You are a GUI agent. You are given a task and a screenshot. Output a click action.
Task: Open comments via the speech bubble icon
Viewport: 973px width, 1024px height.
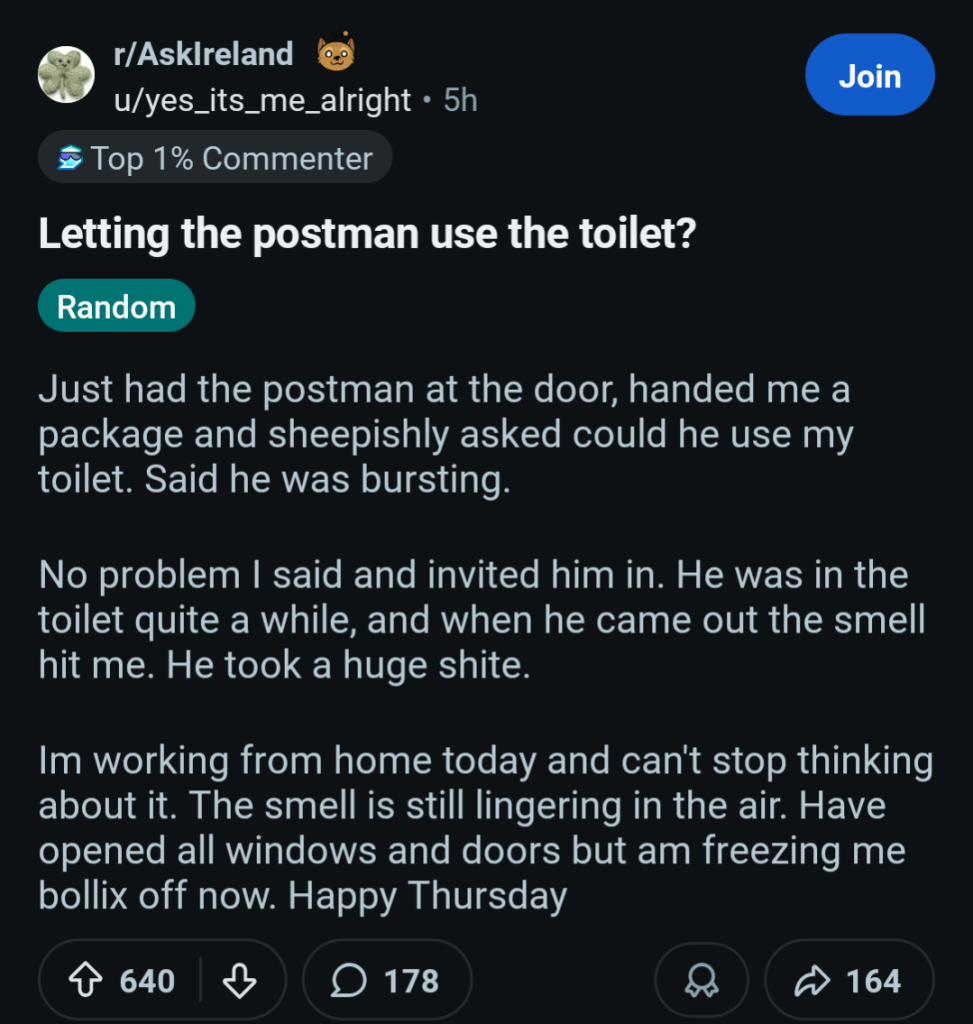click(348, 981)
